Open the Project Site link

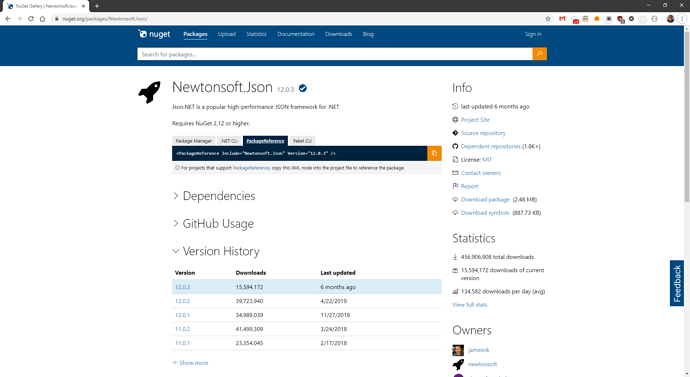click(475, 120)
